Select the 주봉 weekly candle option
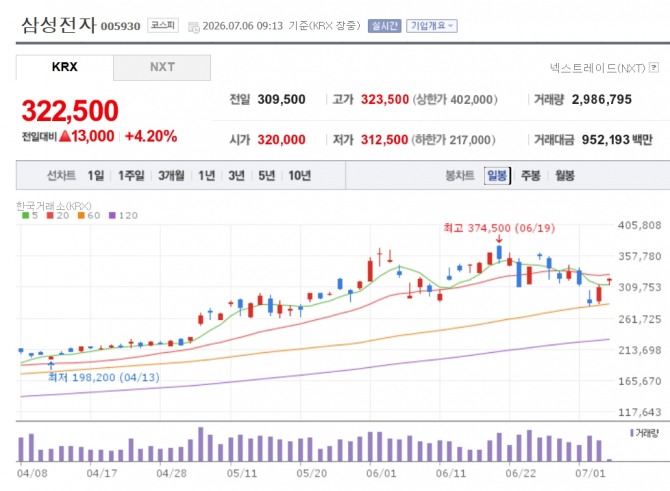Image resolution: width=670 pixels, height=491 pixels. point(531,176)
